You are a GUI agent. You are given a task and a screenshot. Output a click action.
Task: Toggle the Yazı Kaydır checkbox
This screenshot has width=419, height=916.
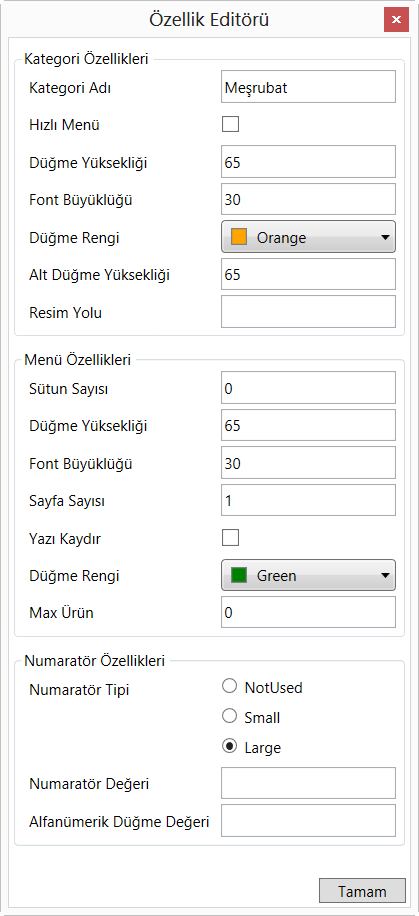click(x=230, y=537)
